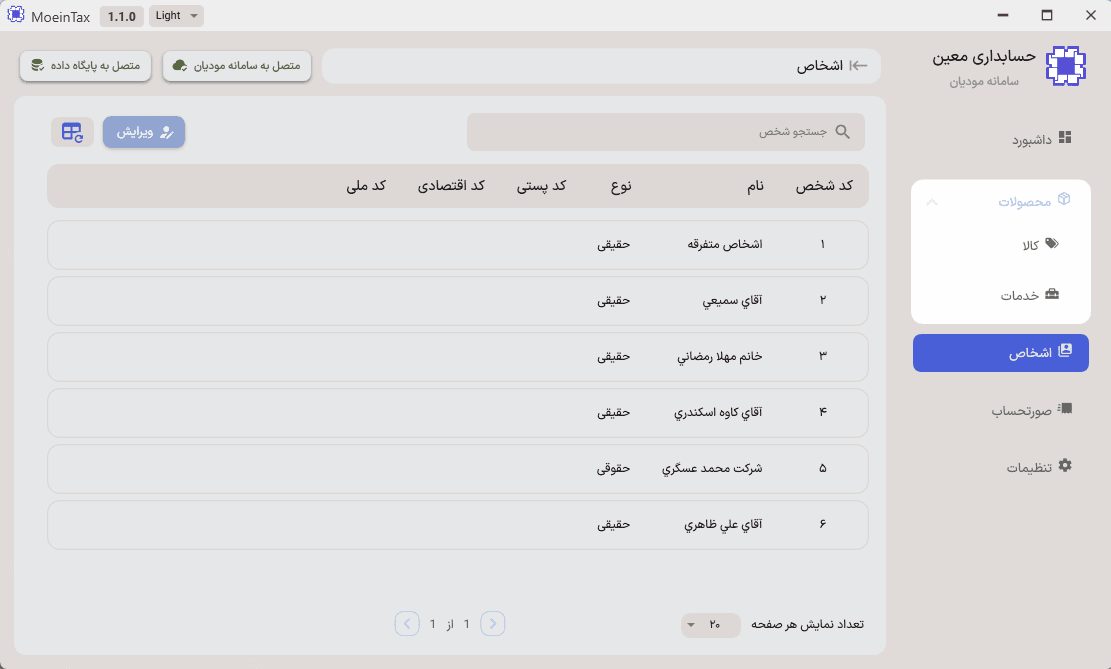1111x669 pixels.
Task: Click 'متصل به پایگاه داده' database button
Action: point(86,66)
